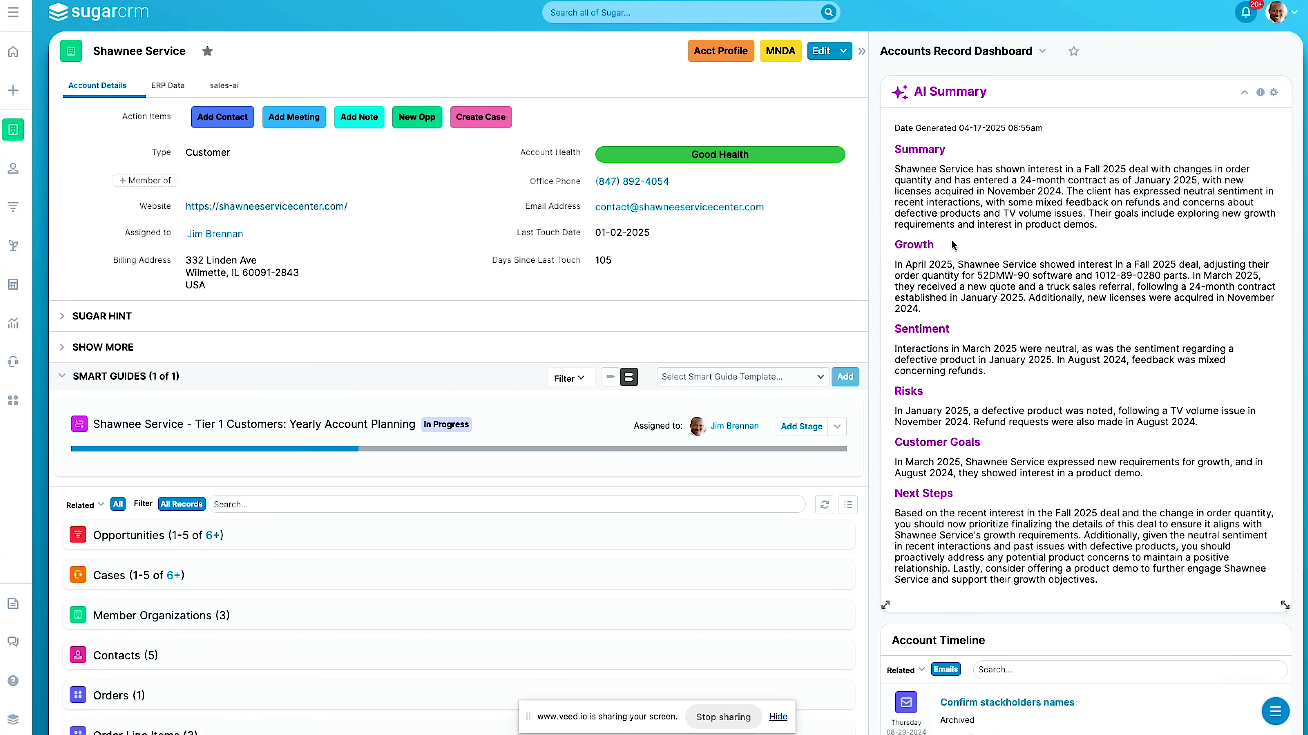Toggle the All Records filter pill
Image resolution: width=1308 pixels, height=735 pixels.
click(x=181, y=504)
